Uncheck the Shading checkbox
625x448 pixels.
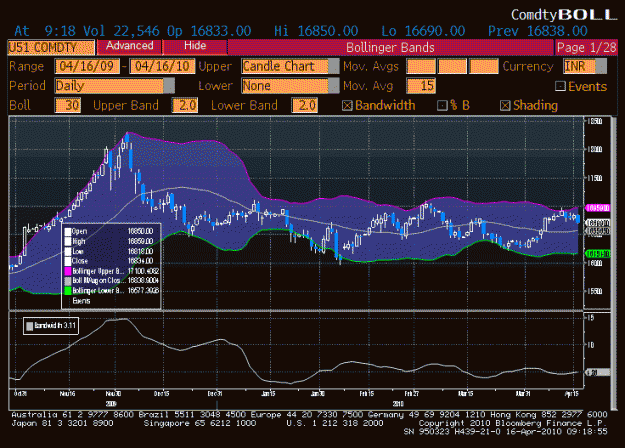505,106
